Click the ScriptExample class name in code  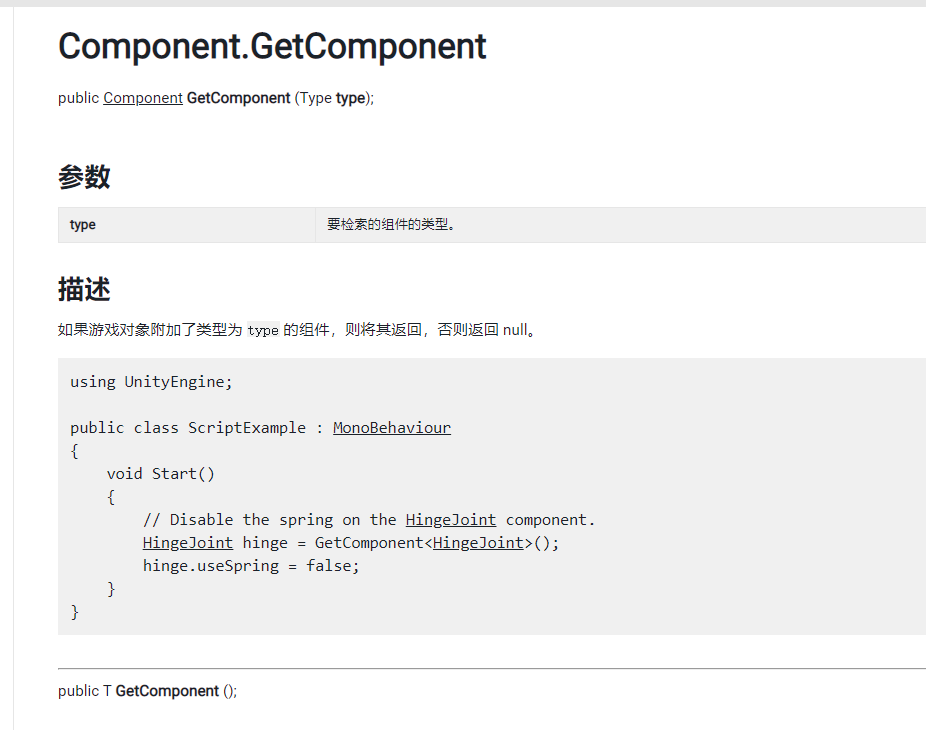pos(247,428)
